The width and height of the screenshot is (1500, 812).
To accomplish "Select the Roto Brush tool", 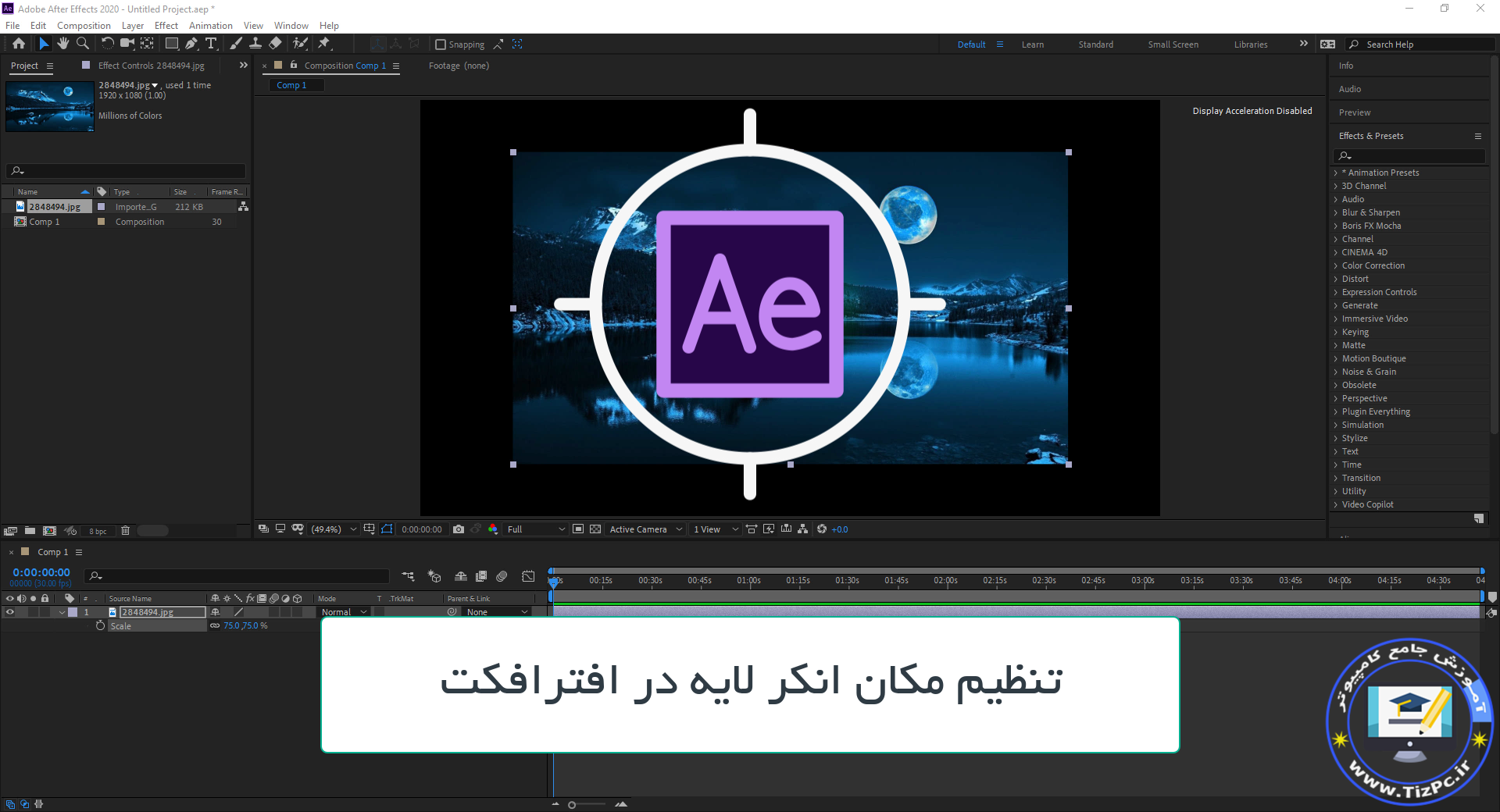I will [x=300, y=44].
